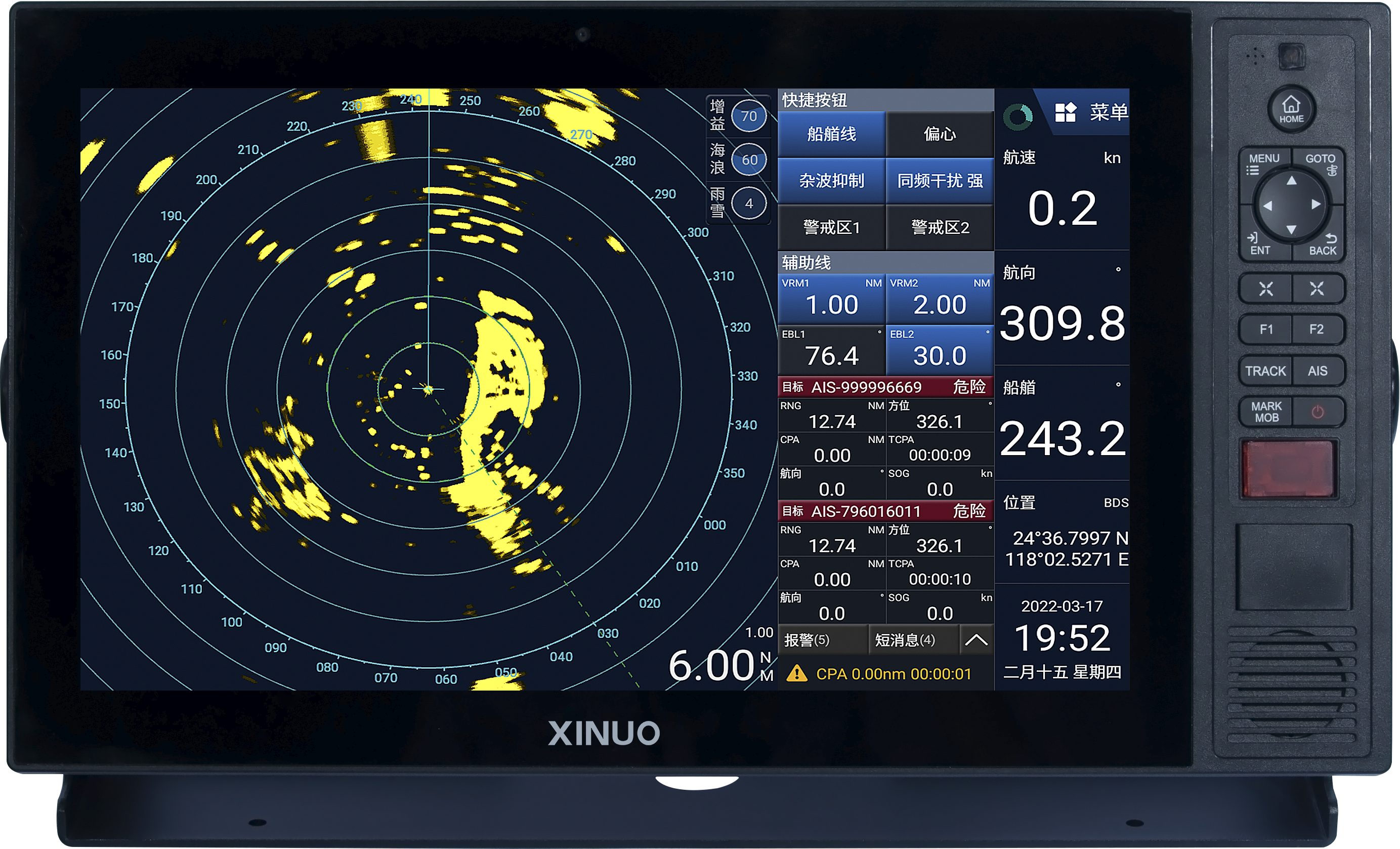1400x849 pixels.
Task: Toggle 同频干扰 强 interference rejection
Action: click(940, 181)
